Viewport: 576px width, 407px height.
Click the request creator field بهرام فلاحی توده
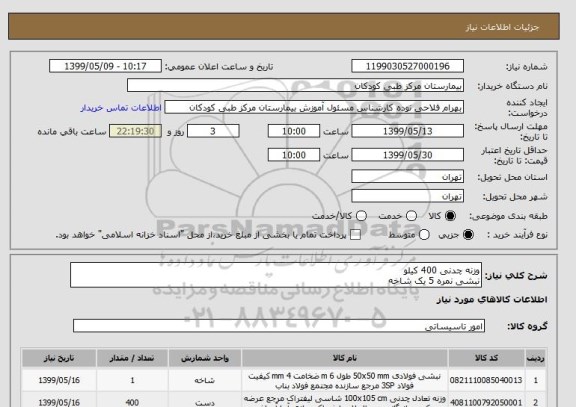314,108
